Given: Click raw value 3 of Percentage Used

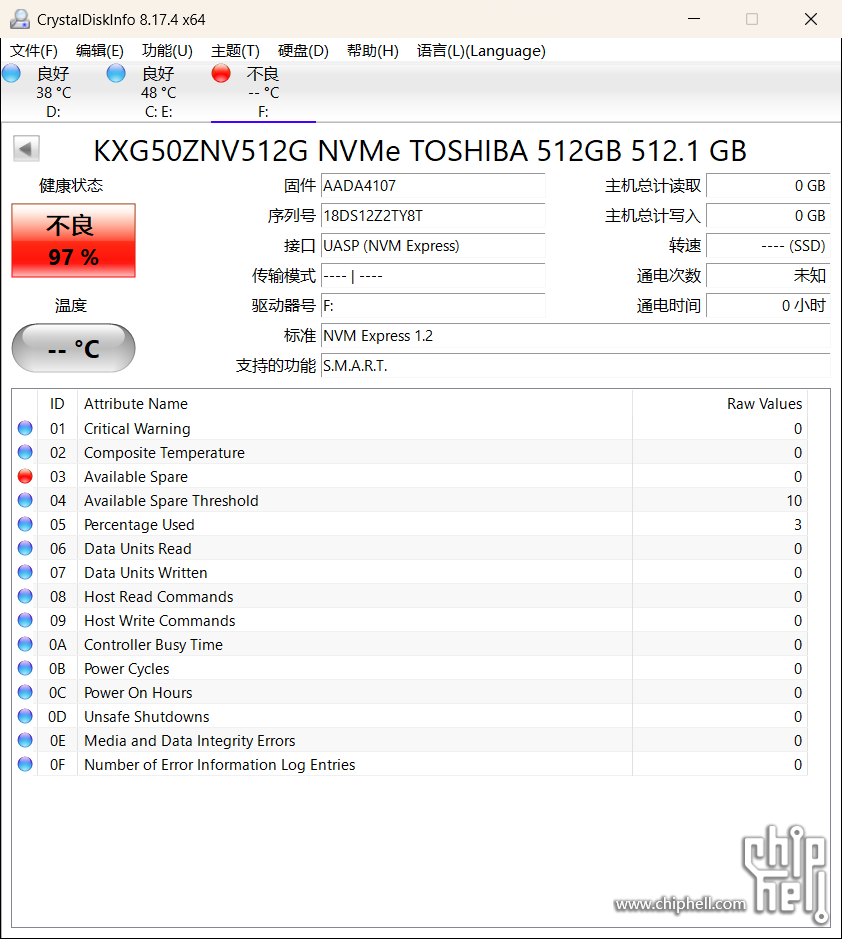Looking at the screenshot, I should click(x=798, y=525).
